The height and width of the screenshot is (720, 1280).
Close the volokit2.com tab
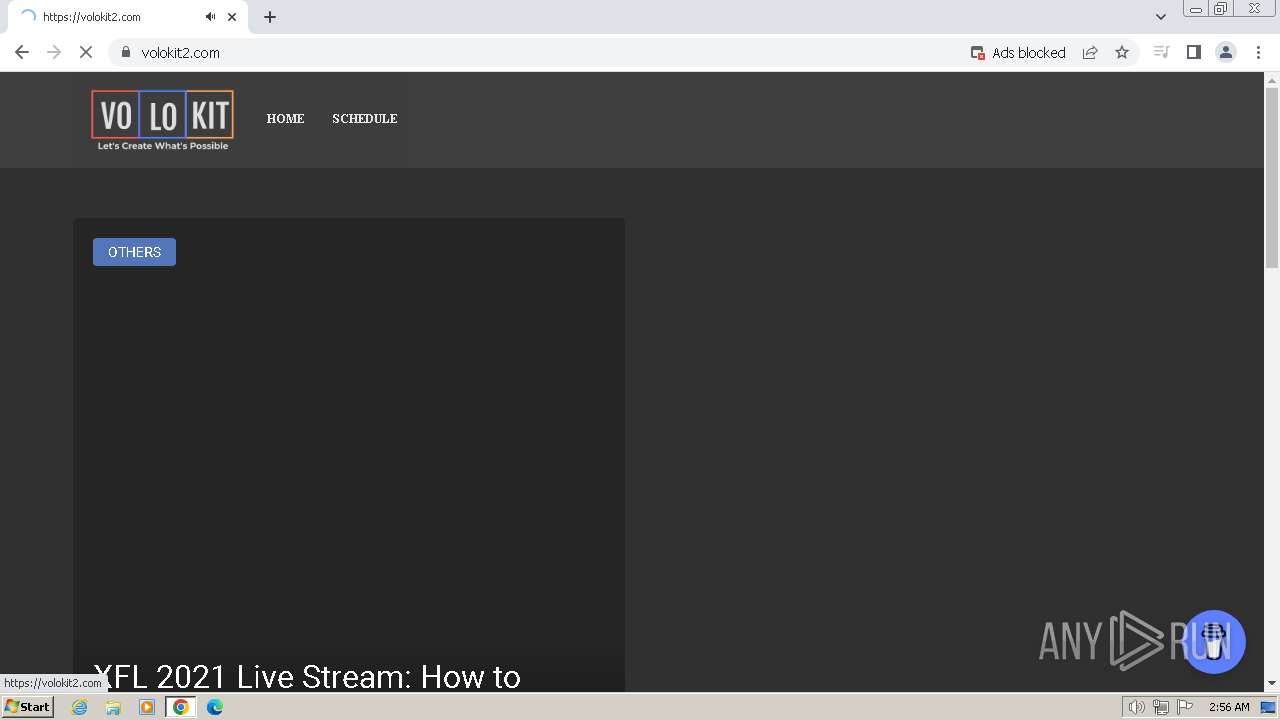point(232,17)
